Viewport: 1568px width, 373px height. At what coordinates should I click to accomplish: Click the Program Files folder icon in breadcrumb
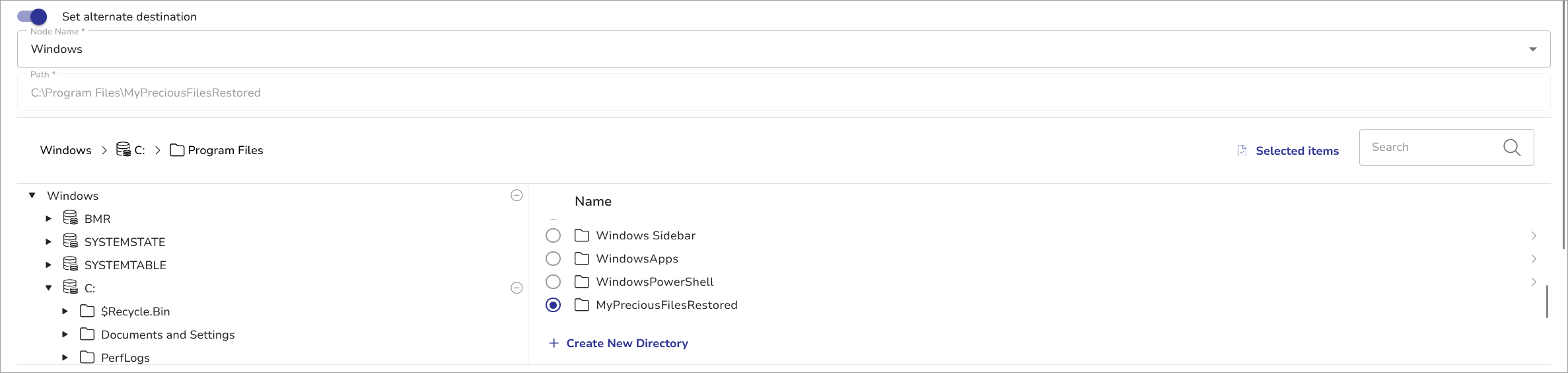[177, 150]
